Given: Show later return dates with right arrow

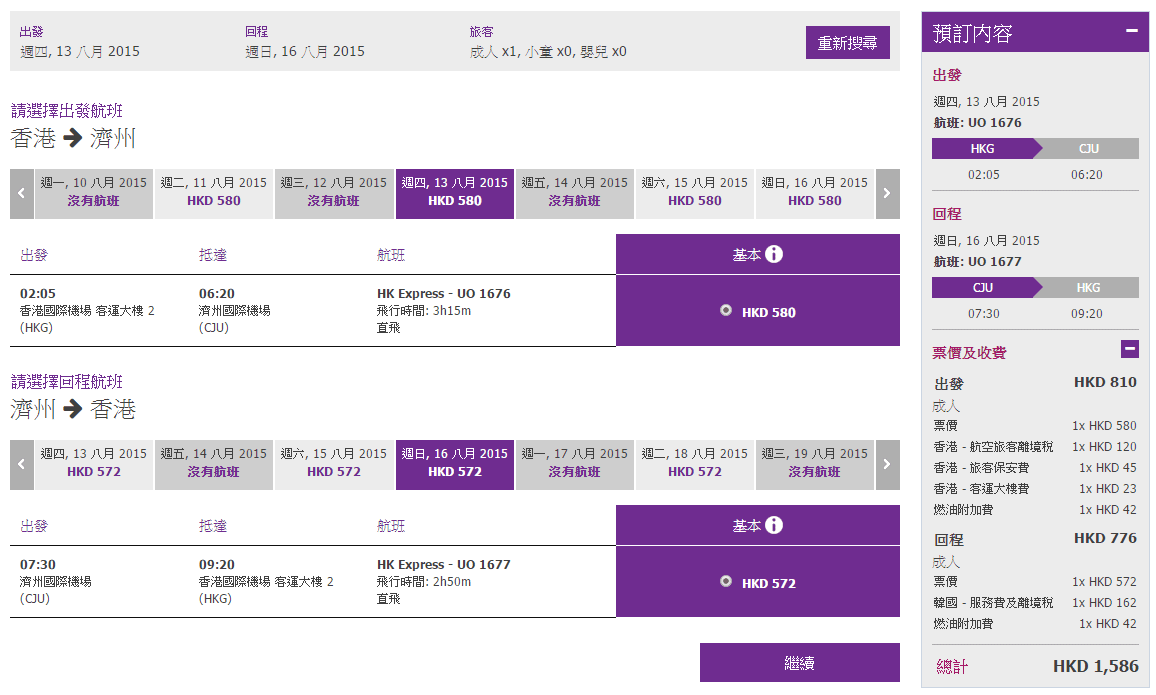Looking at the screenshot, I should point(887,465).
